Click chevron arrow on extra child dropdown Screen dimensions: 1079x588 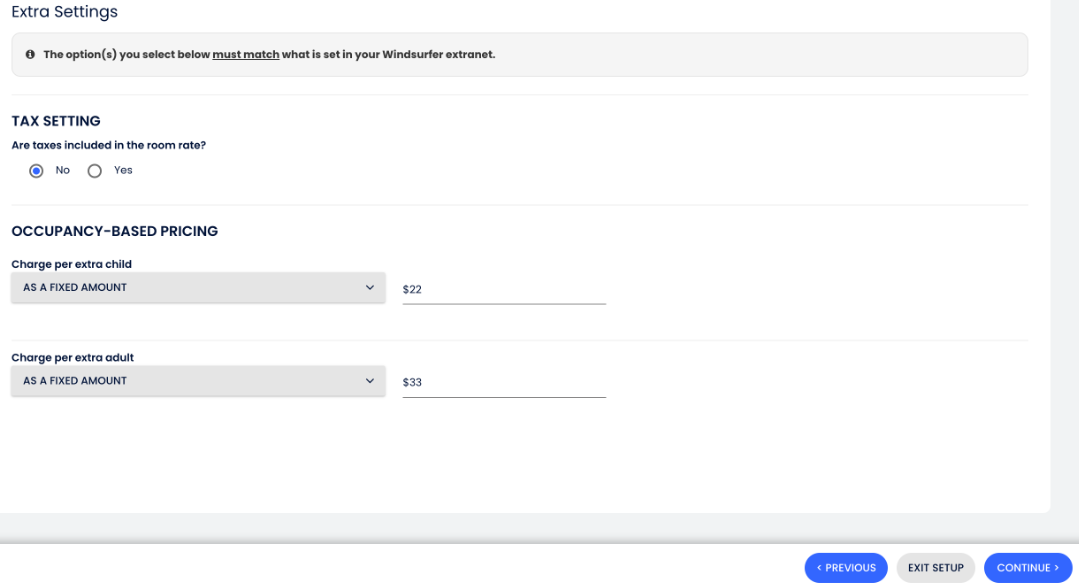[x=369, y=288]
